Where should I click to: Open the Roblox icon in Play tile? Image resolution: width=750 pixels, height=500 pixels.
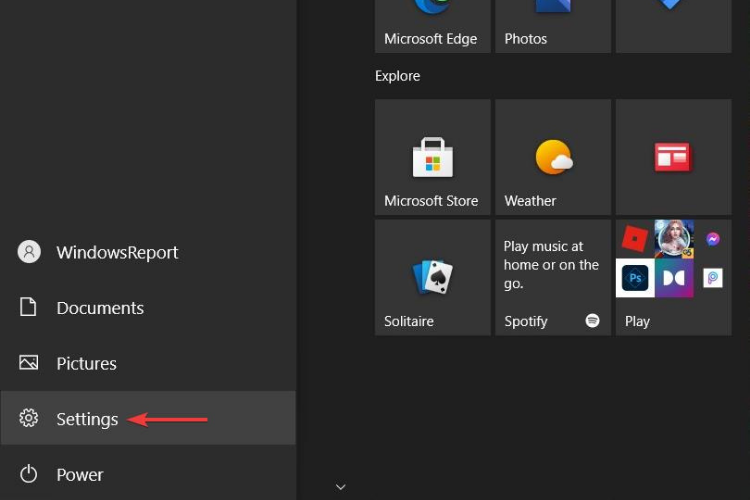pyautogui.click(x=635, y=238)
